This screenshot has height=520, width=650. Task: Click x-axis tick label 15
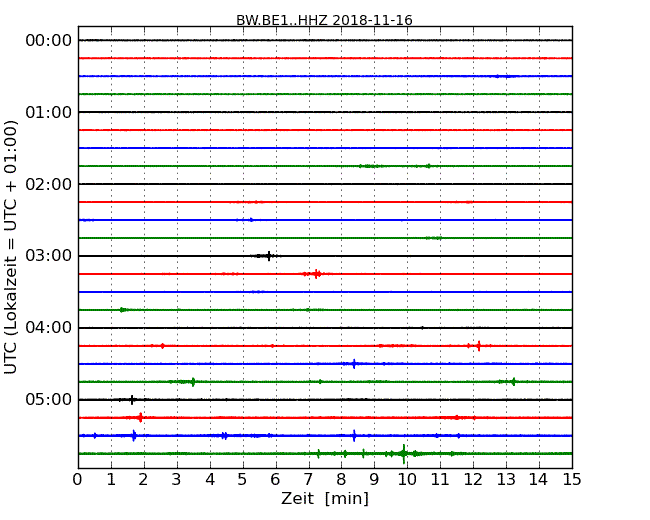pos(572,480)
